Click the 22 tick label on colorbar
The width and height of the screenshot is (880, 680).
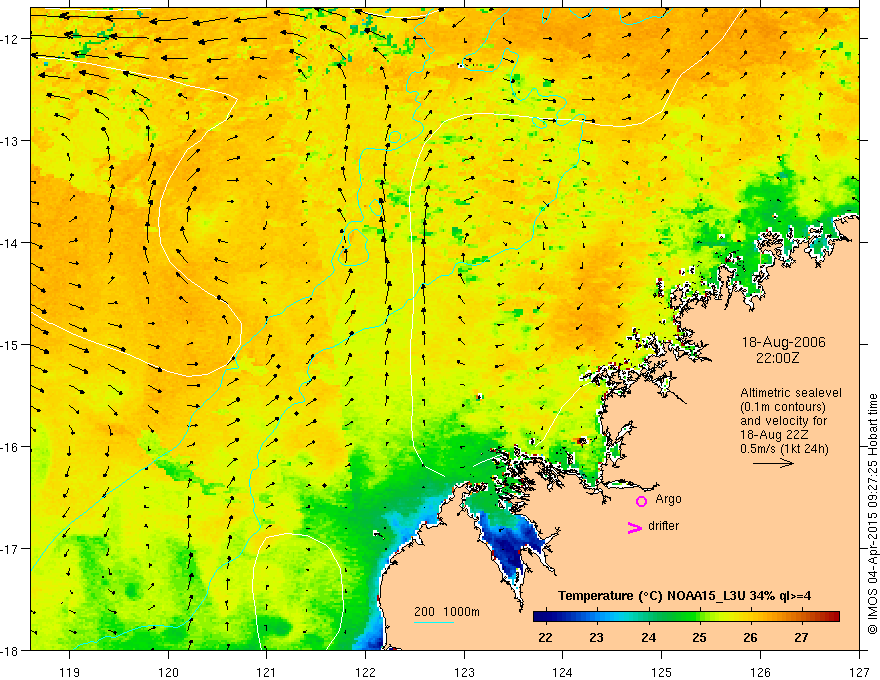pos(545,638)
